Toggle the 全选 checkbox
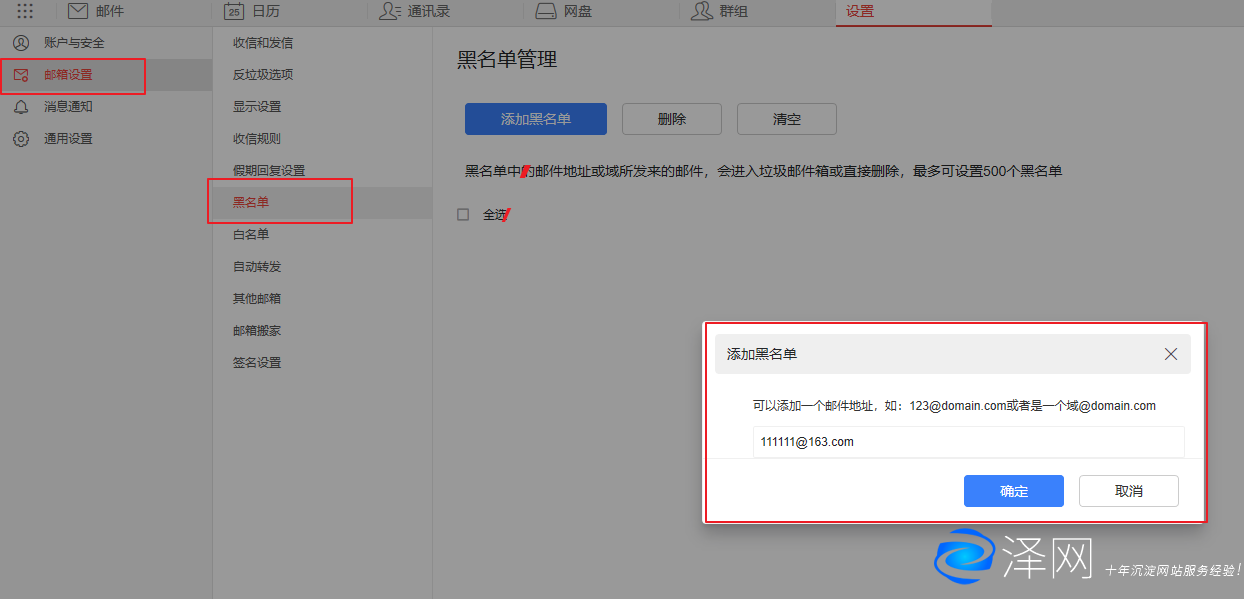The image size is (1244, 599). [463, 214]
